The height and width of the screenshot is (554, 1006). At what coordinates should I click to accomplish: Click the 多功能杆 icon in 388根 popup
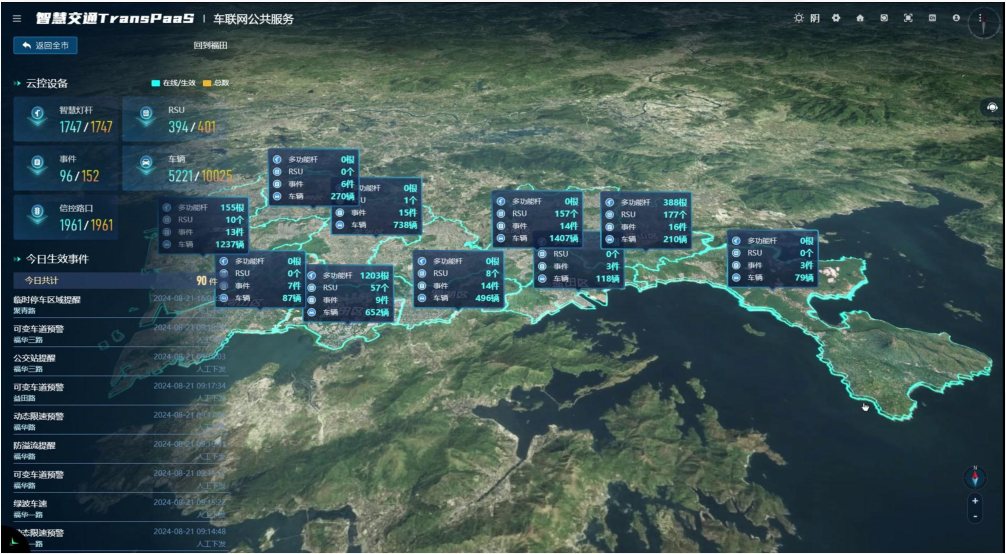coord(612,202)
